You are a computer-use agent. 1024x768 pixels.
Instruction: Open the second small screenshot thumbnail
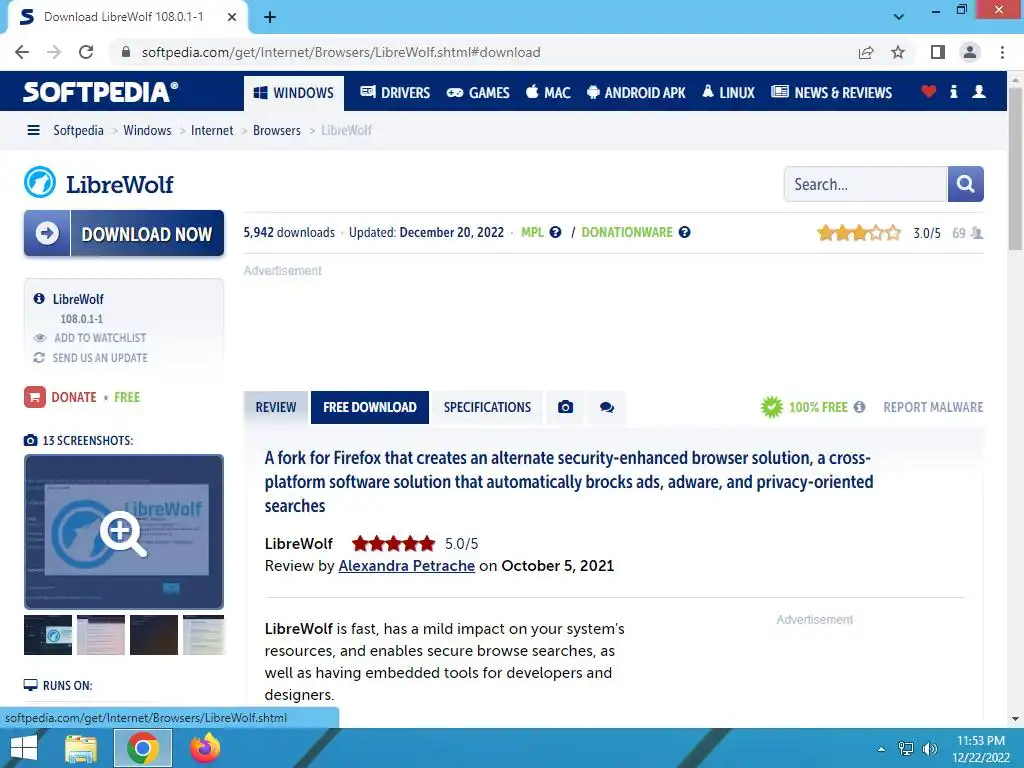click(101, 635)
